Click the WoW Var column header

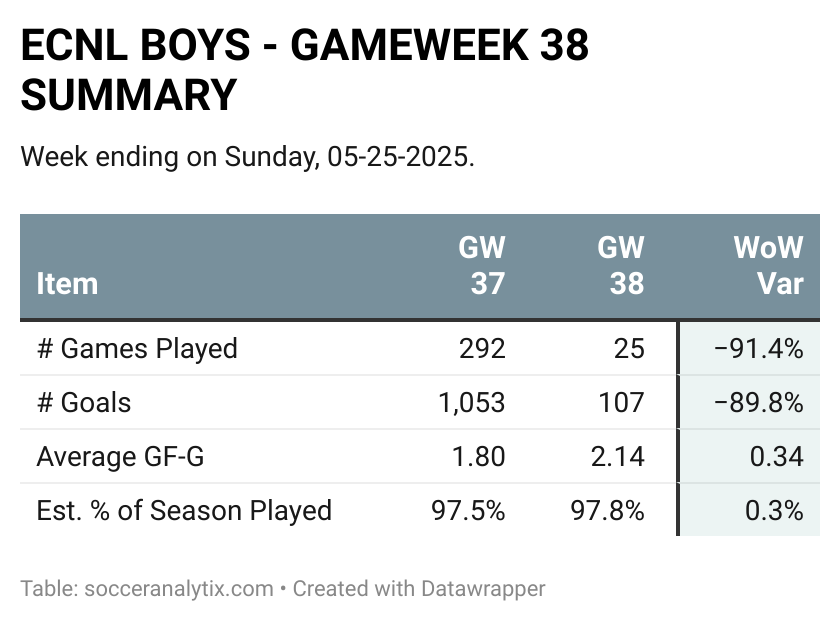(x=769, y=265)
